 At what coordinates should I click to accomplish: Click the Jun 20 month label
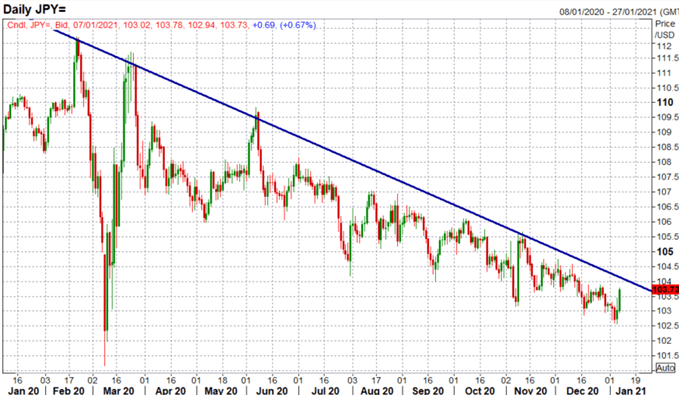pyautogui.click(x=272, y=390)
